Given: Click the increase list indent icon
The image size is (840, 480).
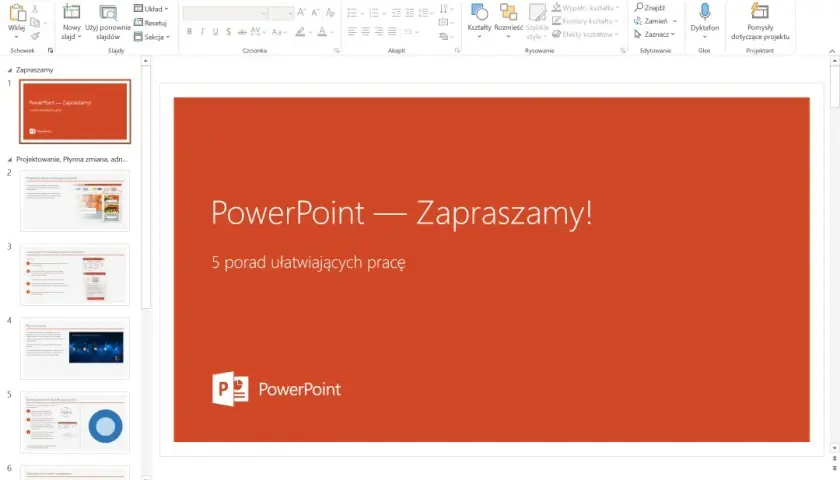Looking at the screenshot, I should tap(409, 13).
